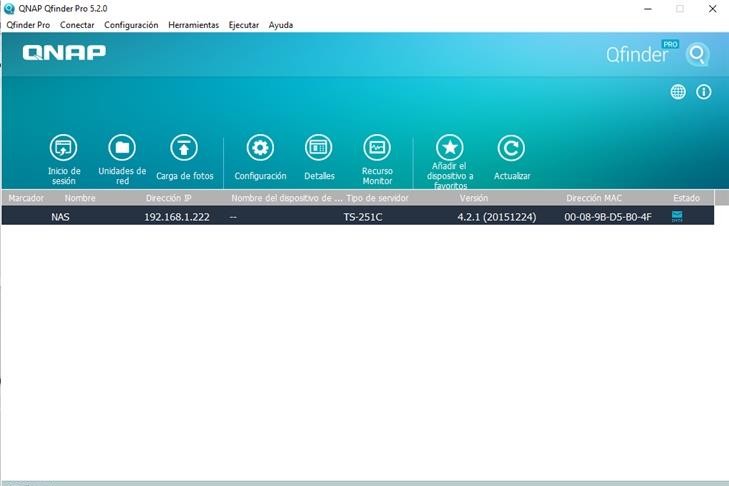Click the Carga de fotos upload icon
This screenshot has width=729, height=486.
coord(184,148)
